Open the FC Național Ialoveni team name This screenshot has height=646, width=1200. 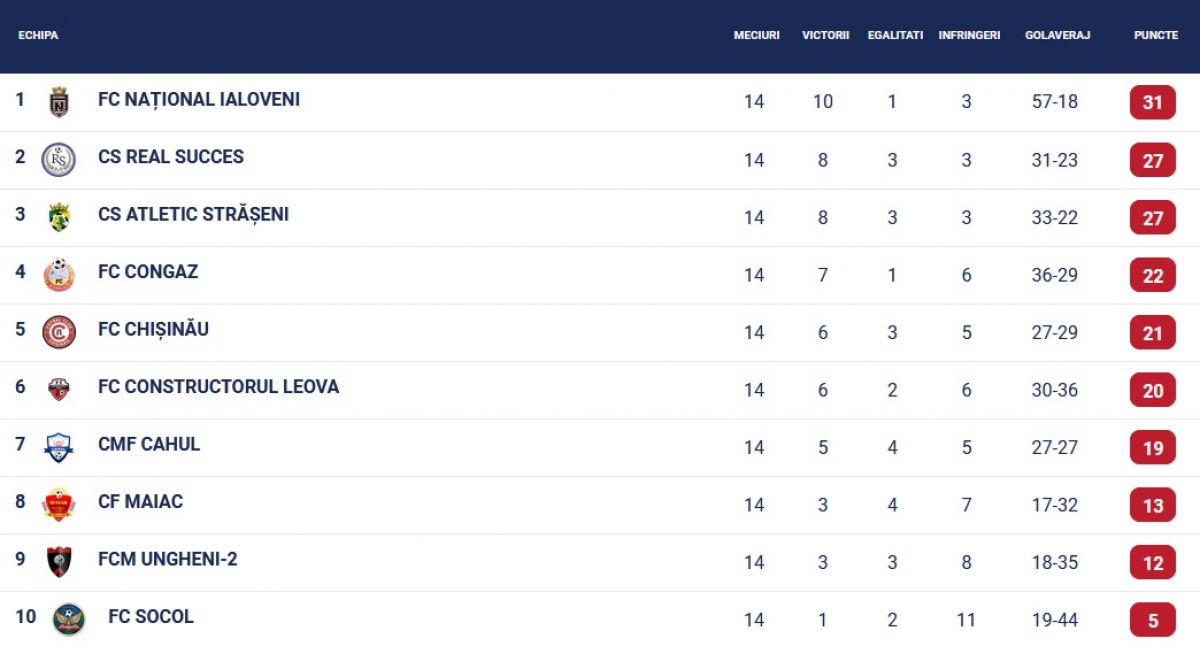tap(199, 99)
